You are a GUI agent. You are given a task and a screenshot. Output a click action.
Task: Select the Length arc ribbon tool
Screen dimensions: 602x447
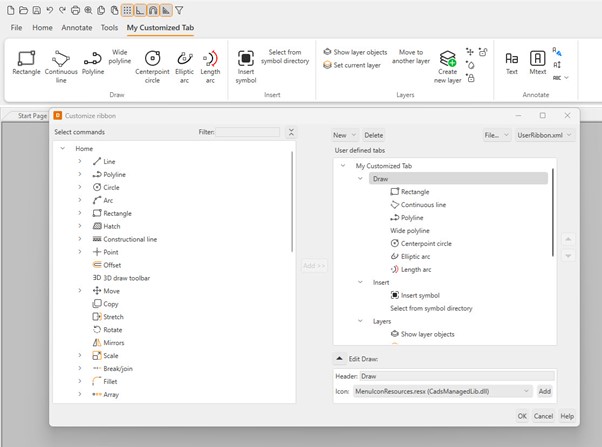210,62
